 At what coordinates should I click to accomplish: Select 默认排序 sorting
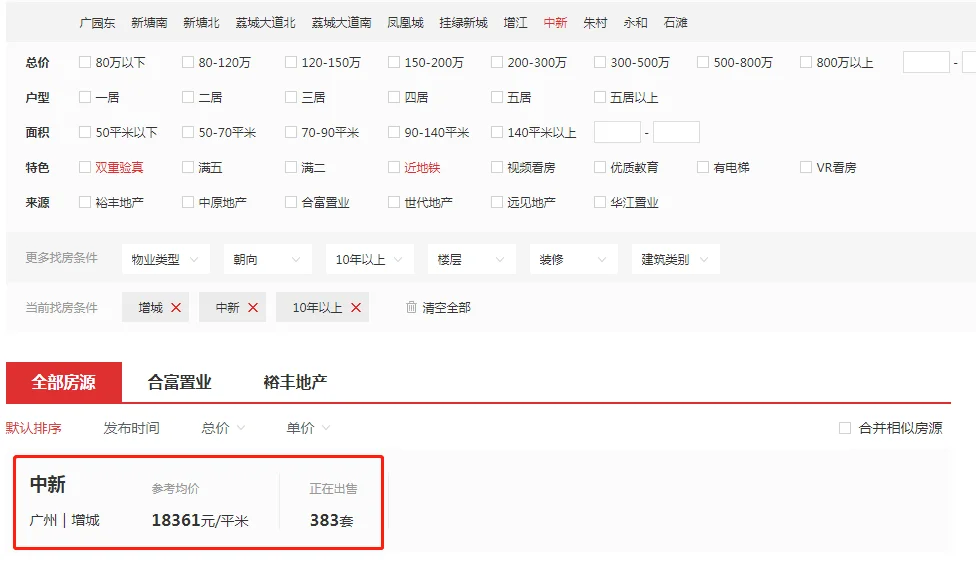pyautogui.click(x=34, y=428)
